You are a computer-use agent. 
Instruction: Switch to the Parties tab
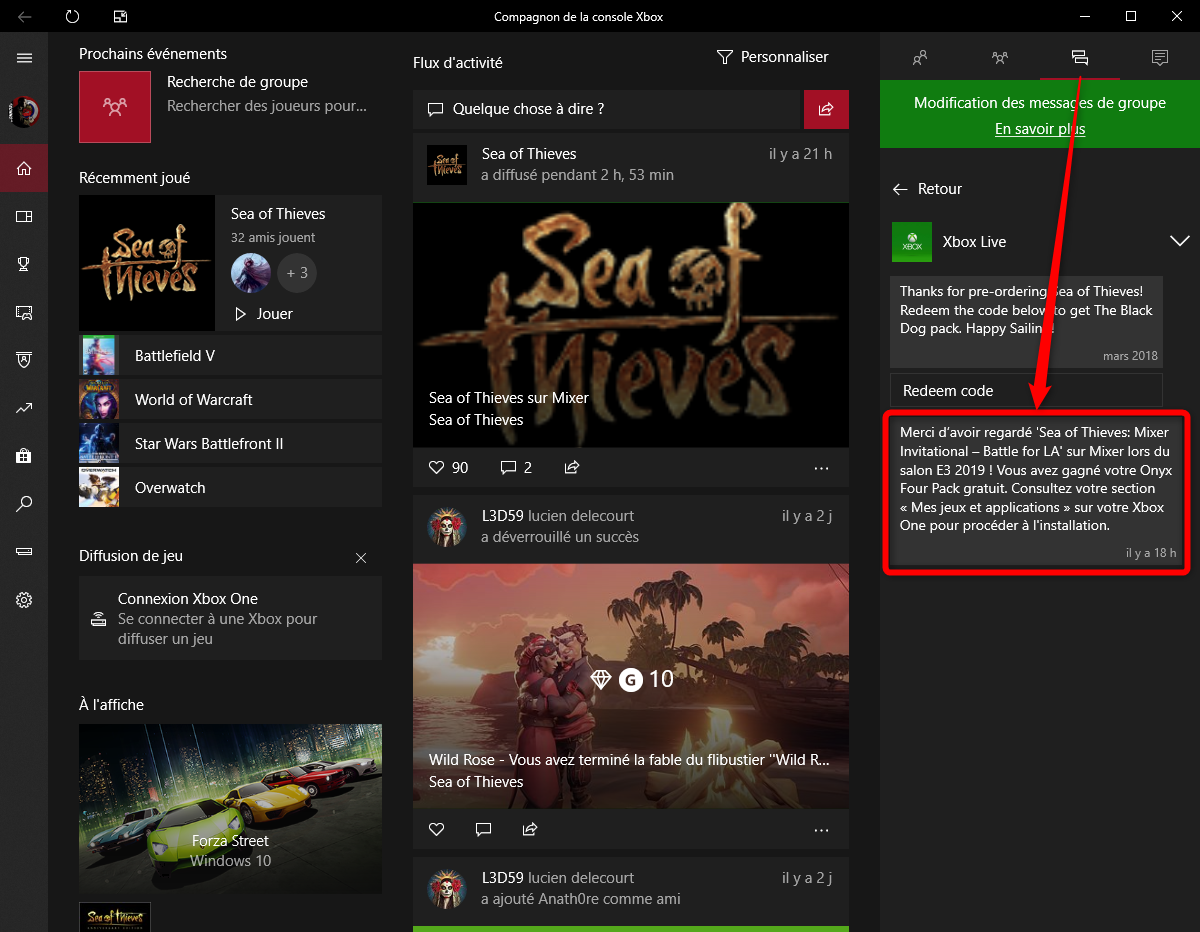[x=1000, y=58]
